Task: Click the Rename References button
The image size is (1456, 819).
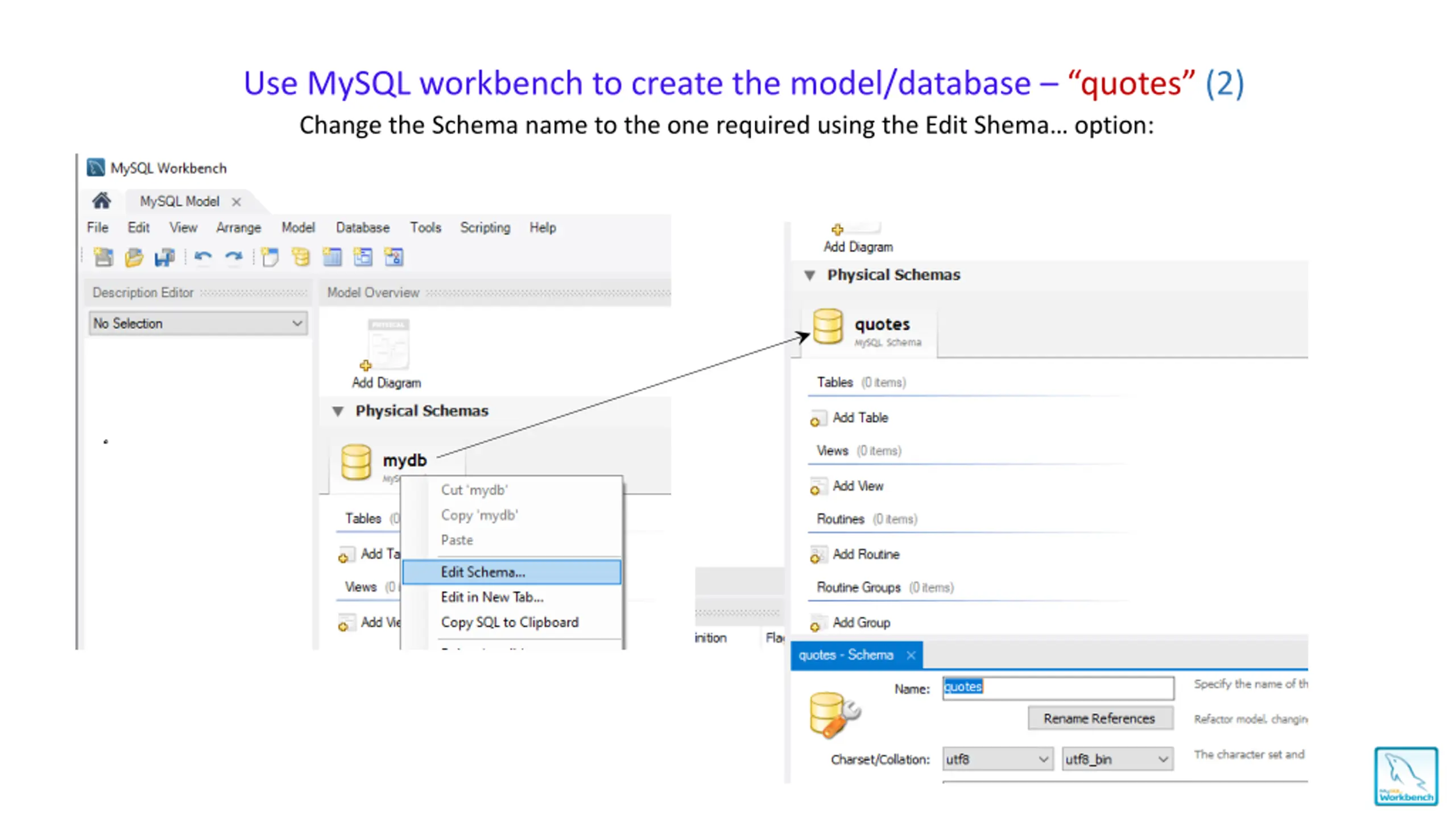Action: [1099, 718]
